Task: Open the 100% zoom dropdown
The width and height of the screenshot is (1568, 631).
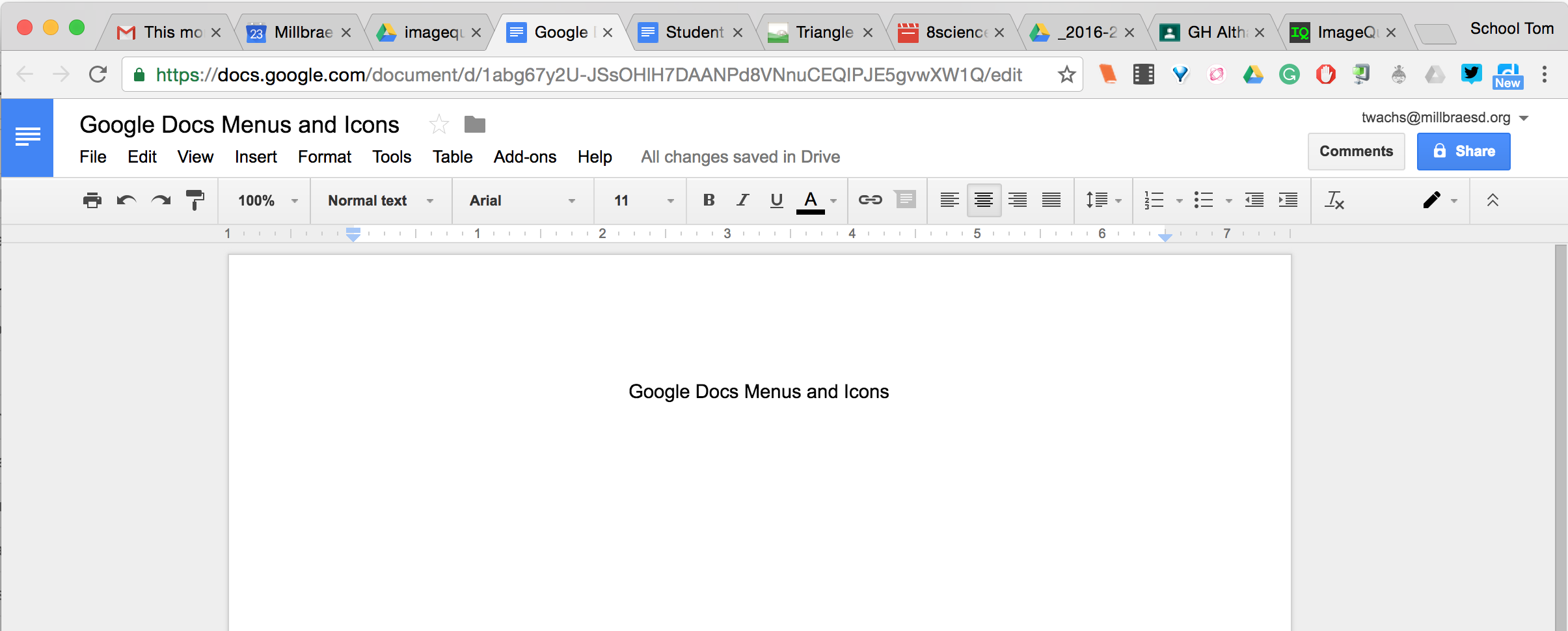Action: [x=267, y=200]
